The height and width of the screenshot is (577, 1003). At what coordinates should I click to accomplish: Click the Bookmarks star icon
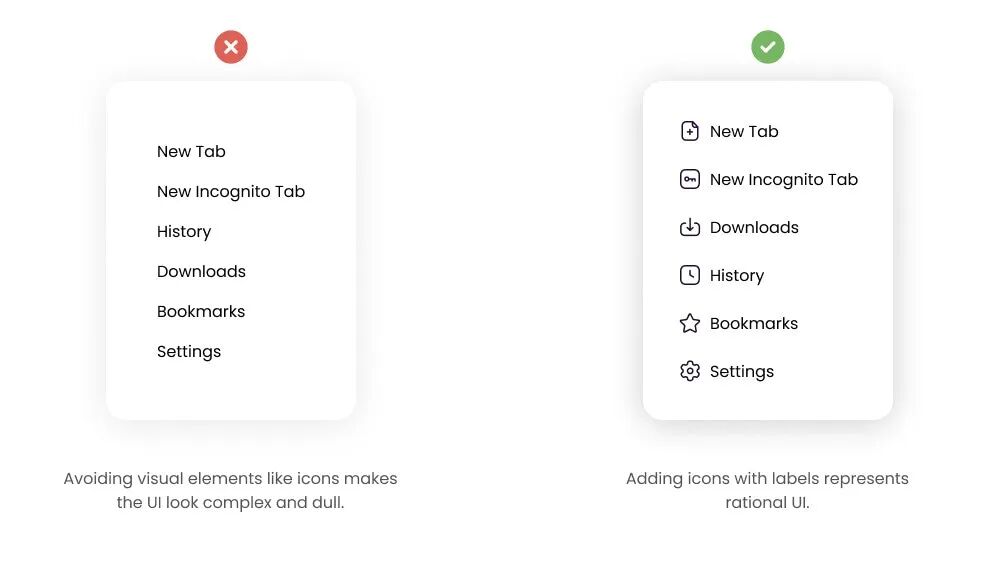pos(689,323)
